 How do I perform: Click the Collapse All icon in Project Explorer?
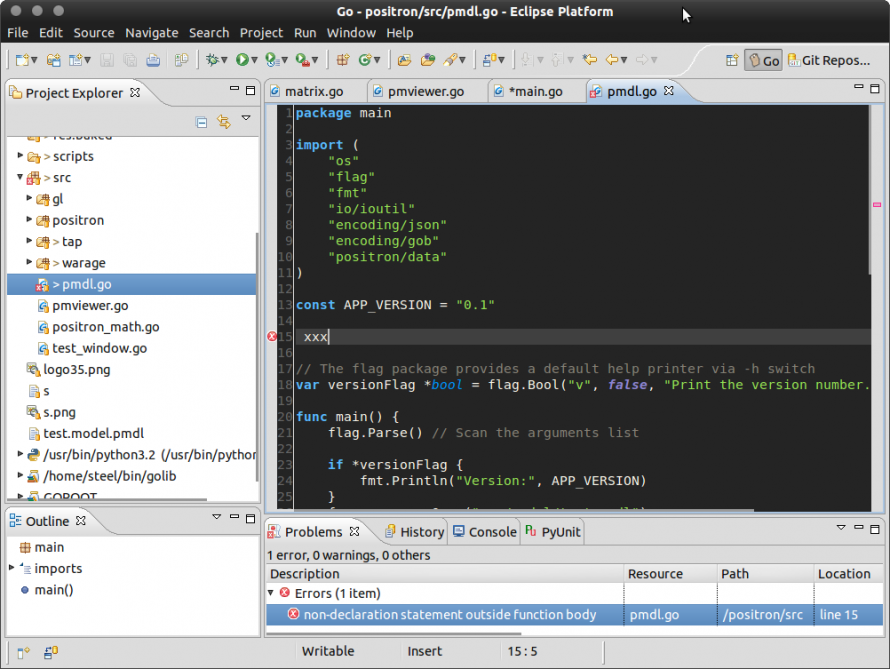click(x=201, y=122)
